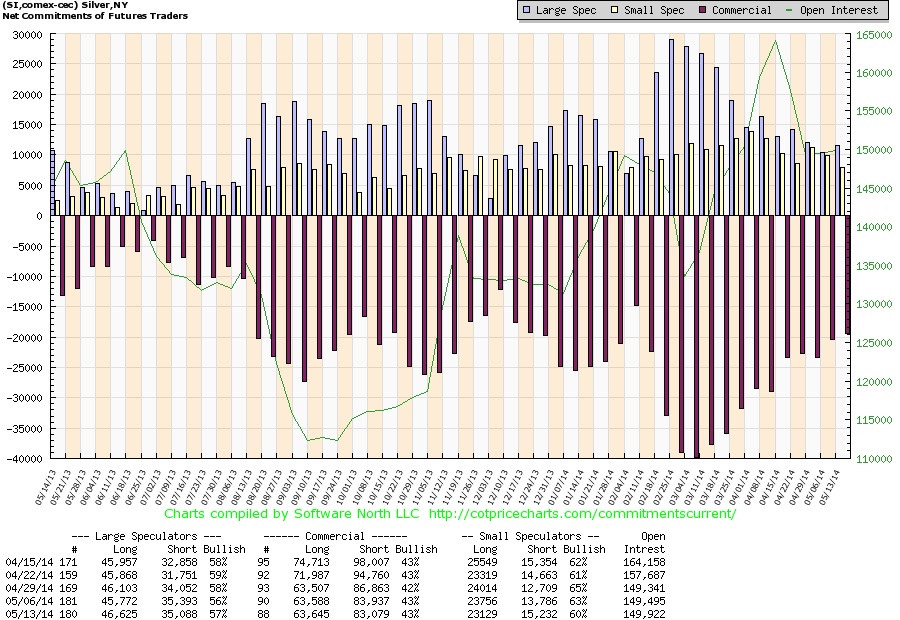Click the Small Spec legend color swatch
Viewport: 900px width, 620px height.
[614, 10]
